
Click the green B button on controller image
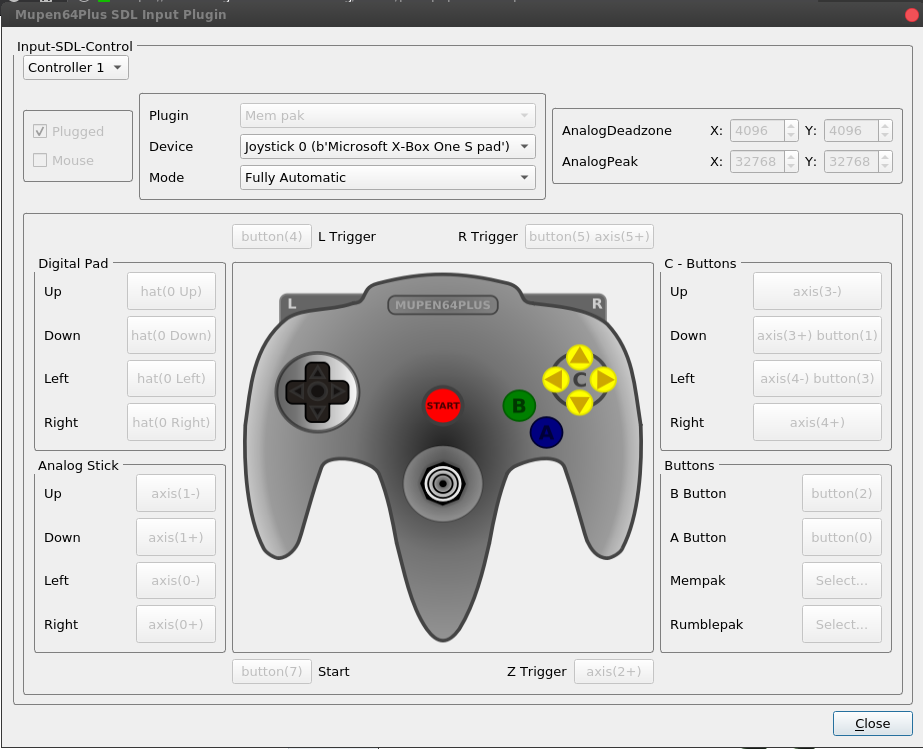coord(519,406)
